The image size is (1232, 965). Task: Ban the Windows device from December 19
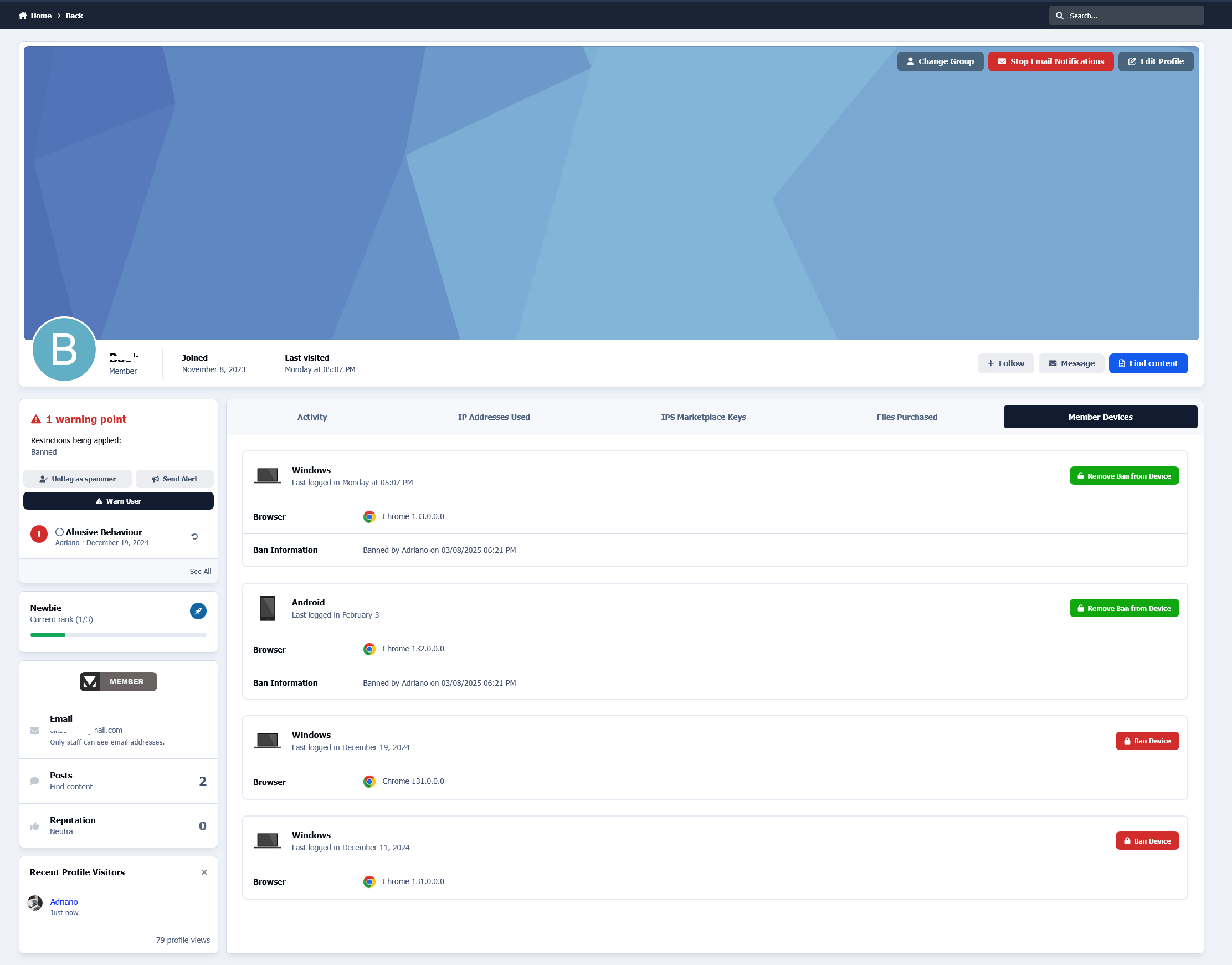pos(1147,741)
